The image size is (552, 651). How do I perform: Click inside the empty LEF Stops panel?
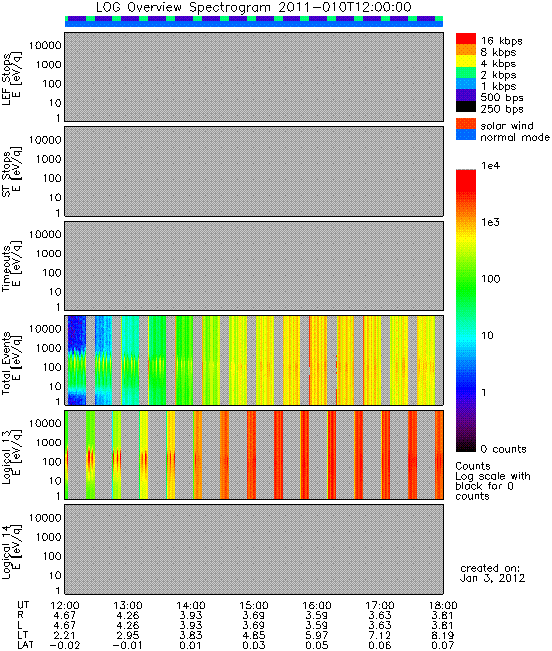pyautogui.click(x=254, y=77)
